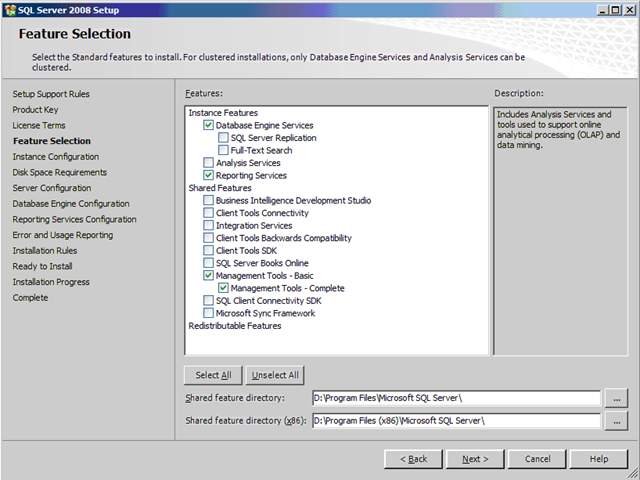
Task: Open Help for setup
Action: click(x=599, y=459)
